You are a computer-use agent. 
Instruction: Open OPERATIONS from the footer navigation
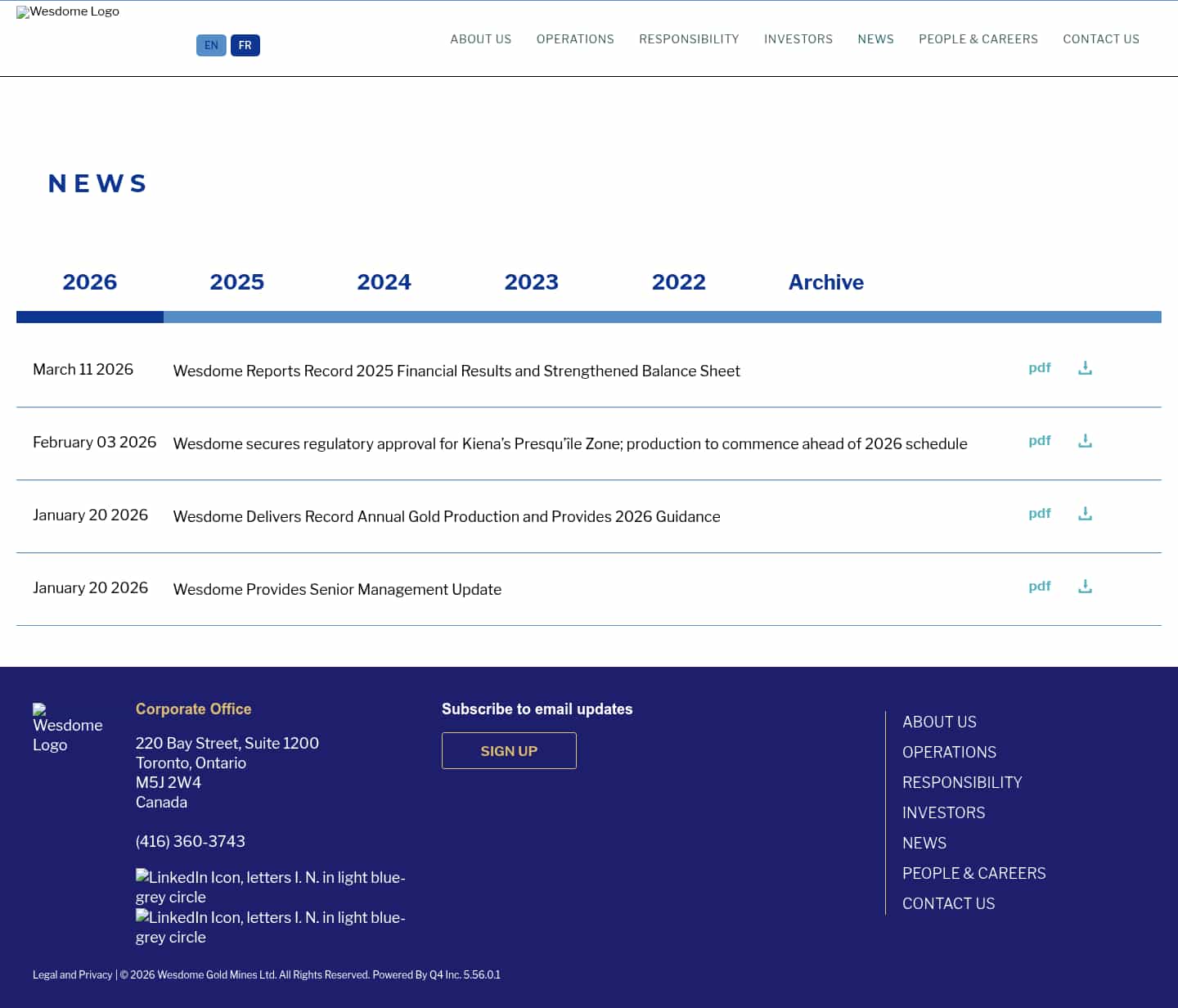949,752
